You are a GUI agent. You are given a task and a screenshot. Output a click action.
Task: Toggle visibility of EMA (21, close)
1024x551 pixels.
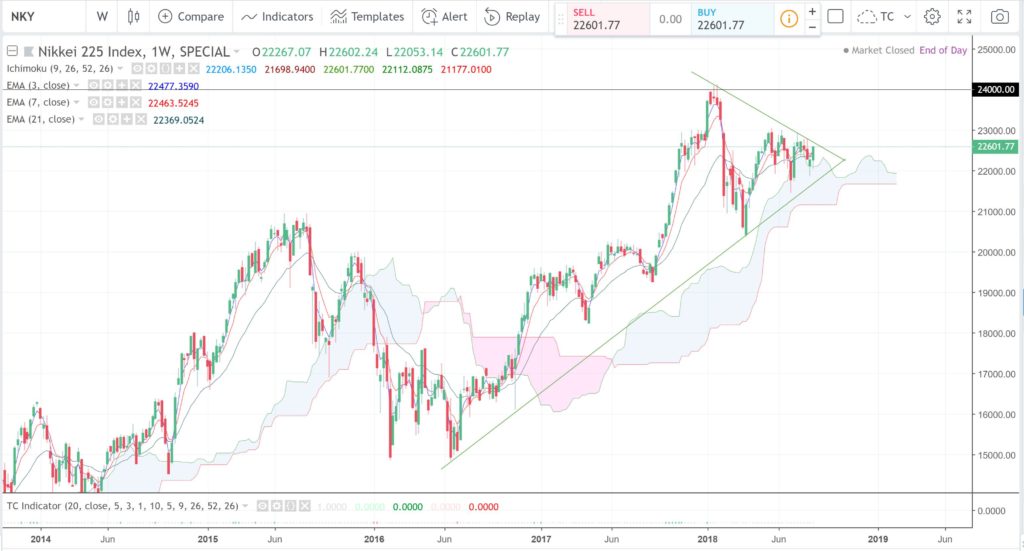coord(98,119)
